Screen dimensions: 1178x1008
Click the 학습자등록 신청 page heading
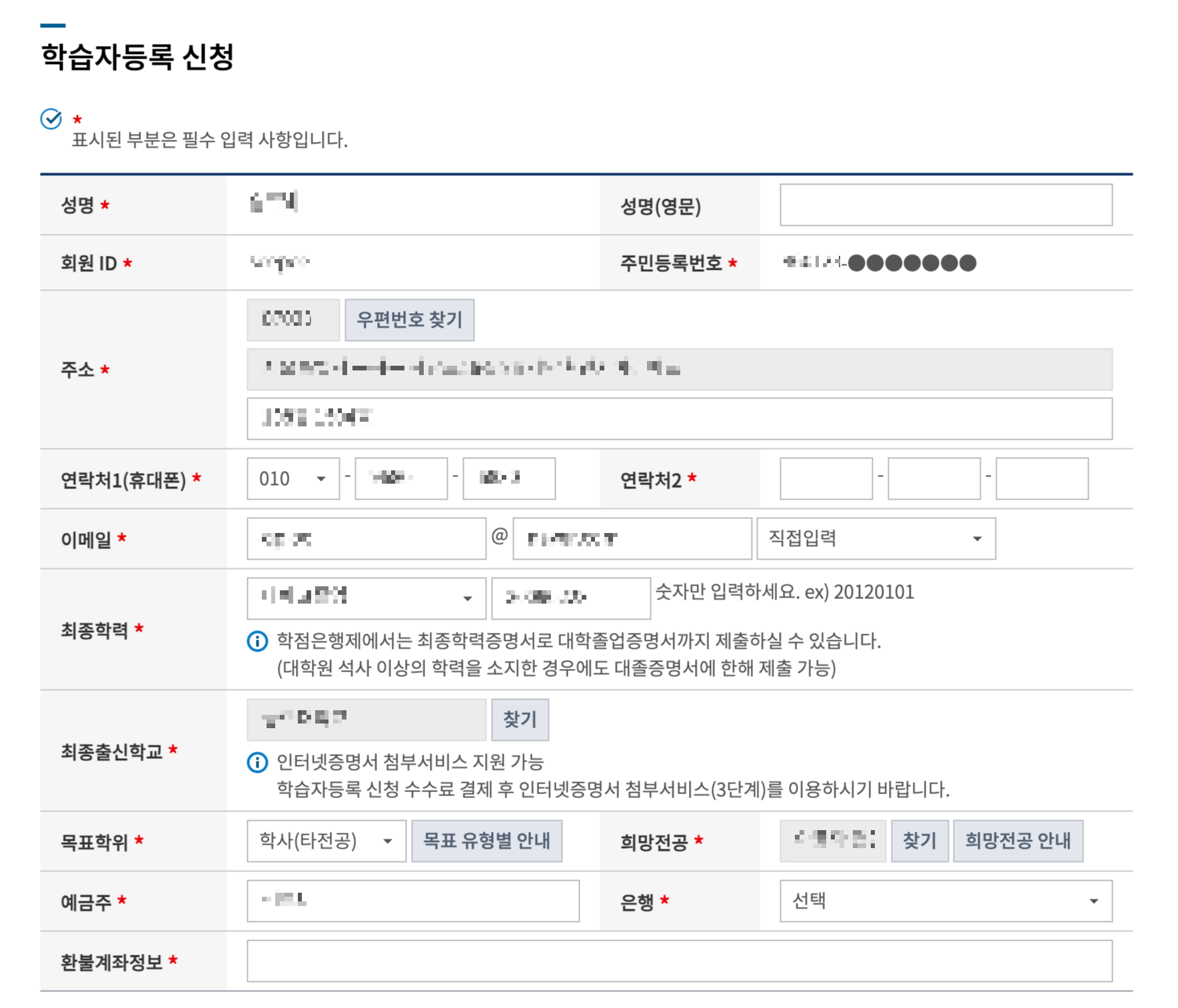137,56
